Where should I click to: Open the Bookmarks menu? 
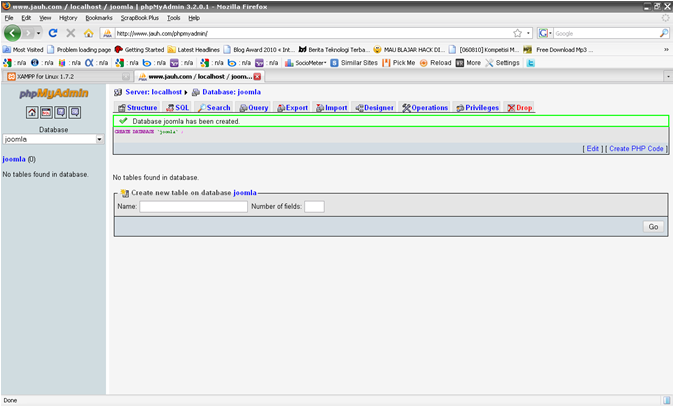99,18
